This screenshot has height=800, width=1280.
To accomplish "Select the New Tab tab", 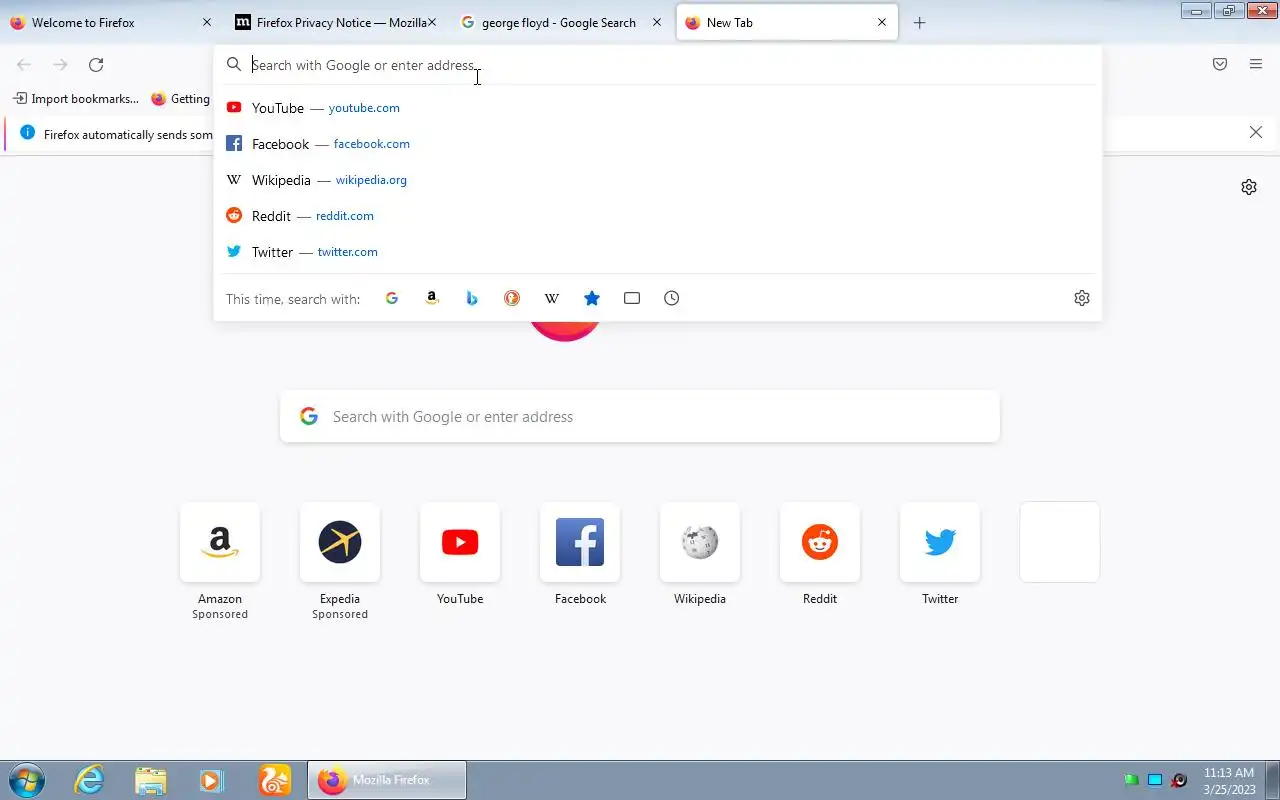I will tap(787, 22).
